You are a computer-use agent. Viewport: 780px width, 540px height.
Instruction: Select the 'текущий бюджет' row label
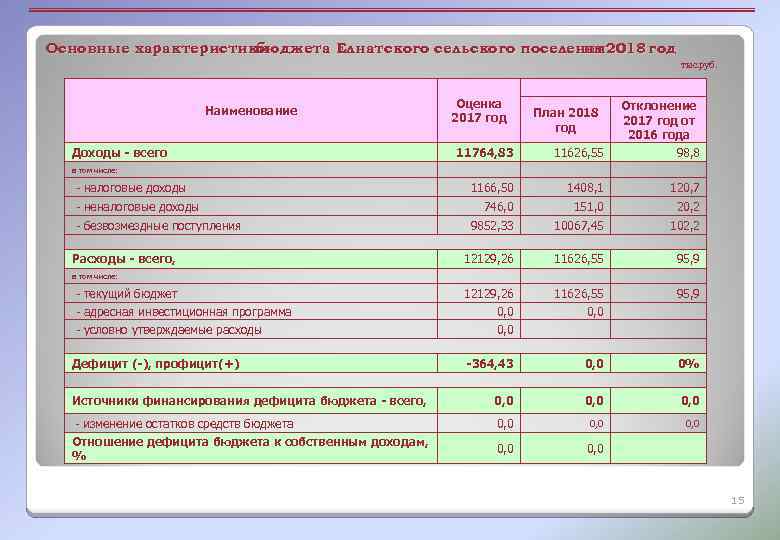pos(126,294)
